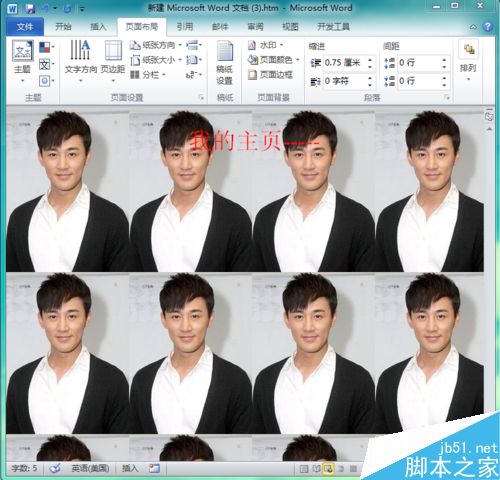The width and height of the screenshot is (500, 480).
Task: Open the theme fonts dropdown
Action: 47,64
